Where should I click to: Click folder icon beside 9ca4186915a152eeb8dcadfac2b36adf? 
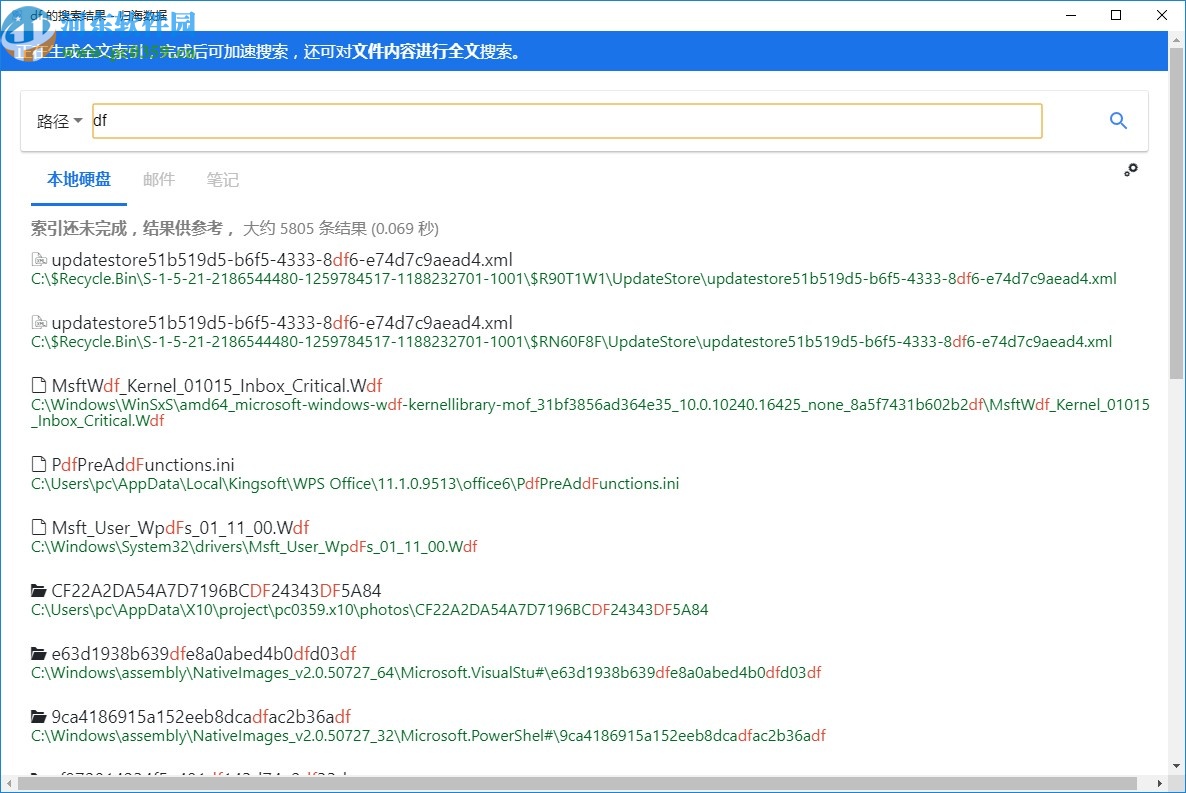click(39, 716)
